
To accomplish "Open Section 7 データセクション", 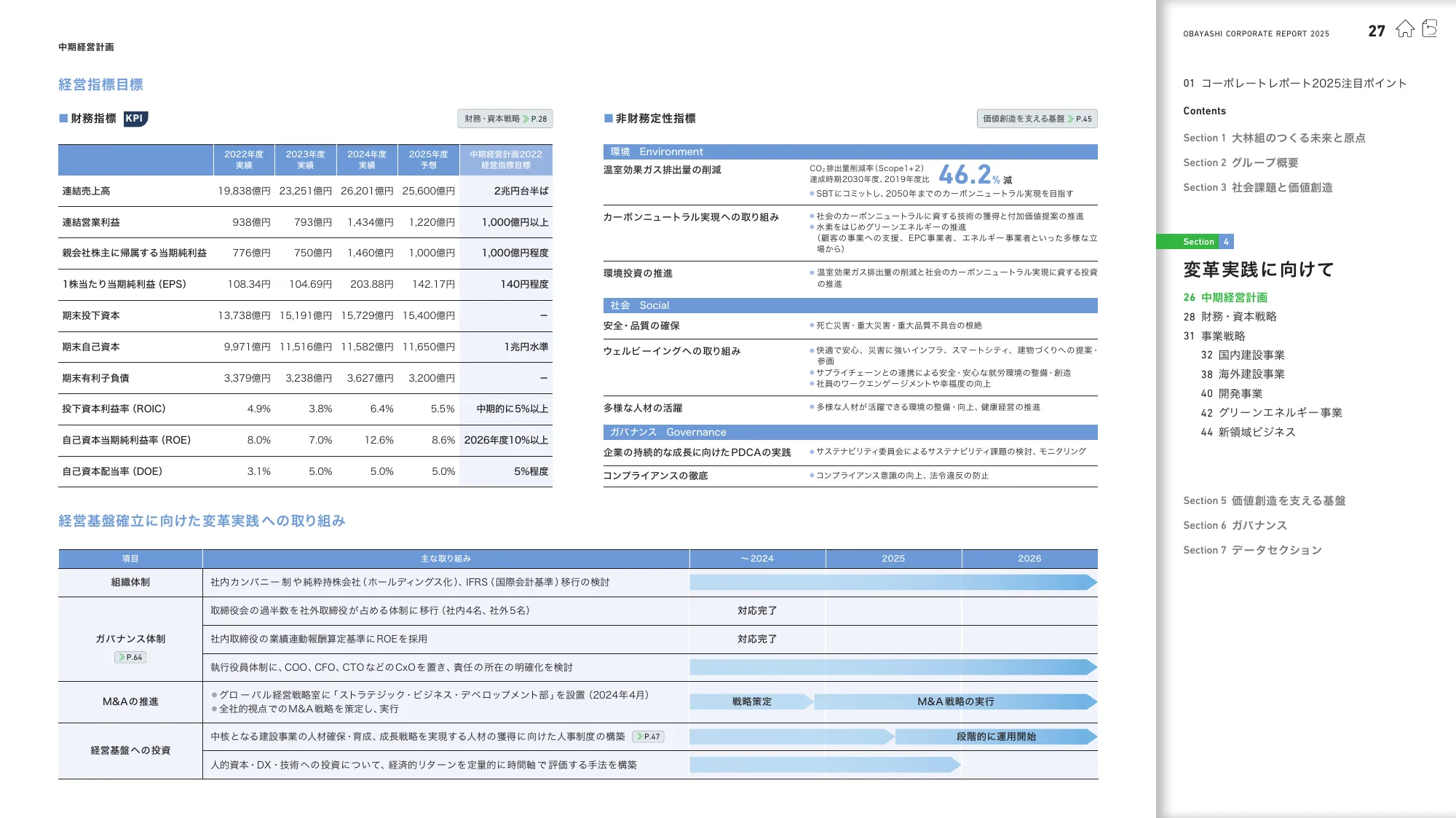I will (x=1252, y=550).
